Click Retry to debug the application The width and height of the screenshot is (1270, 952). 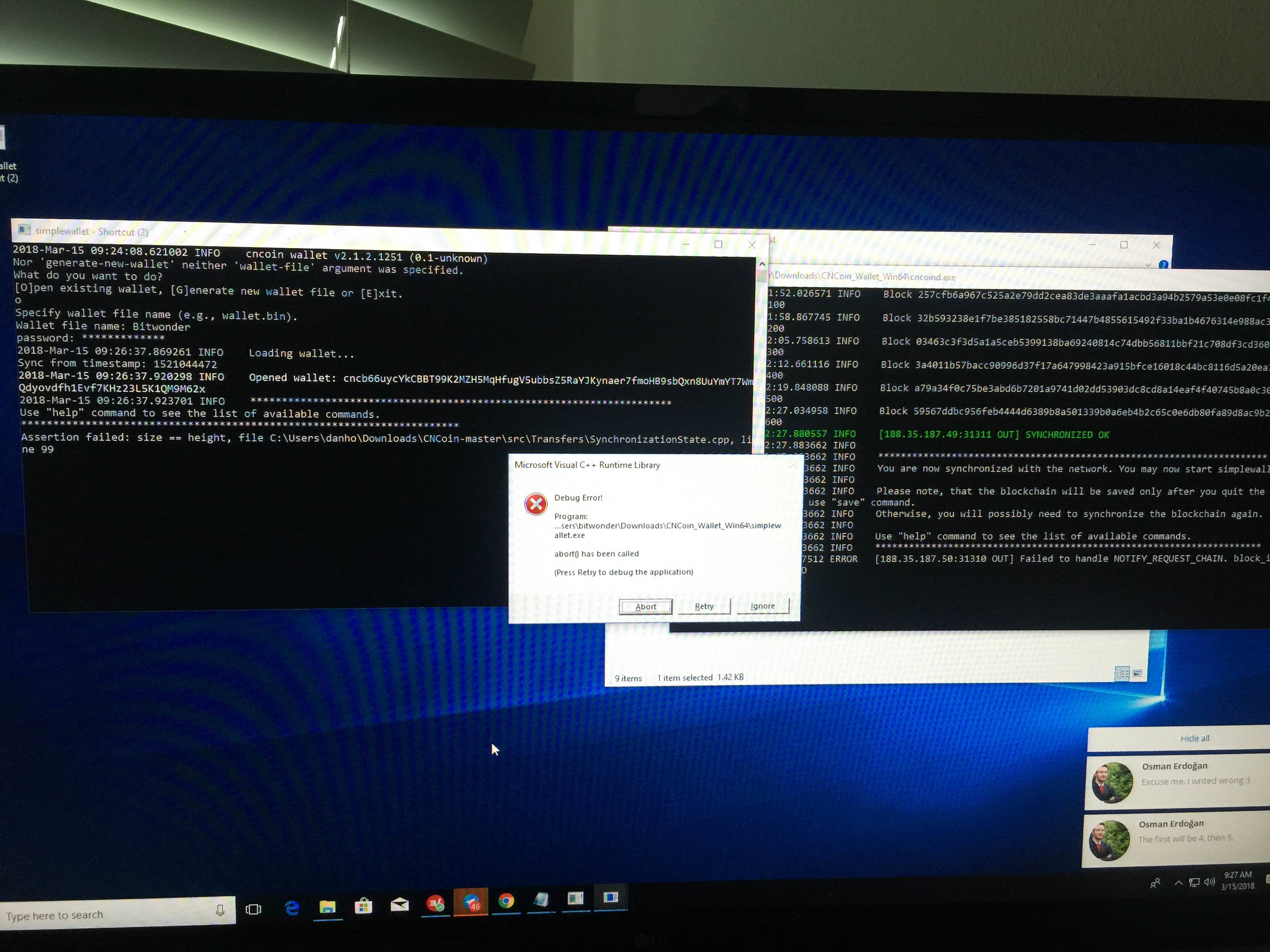point(704,606)
